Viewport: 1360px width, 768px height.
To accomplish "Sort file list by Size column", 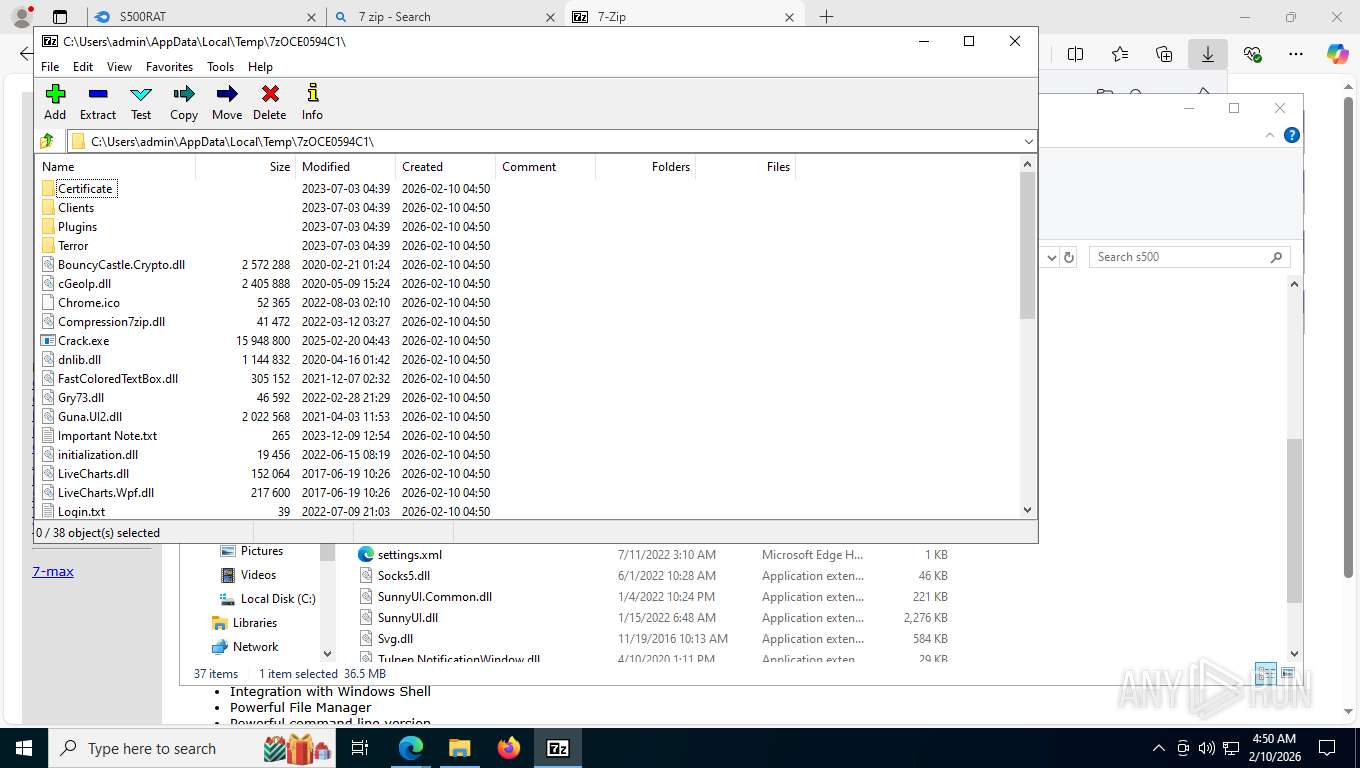I will click(245, 167).
